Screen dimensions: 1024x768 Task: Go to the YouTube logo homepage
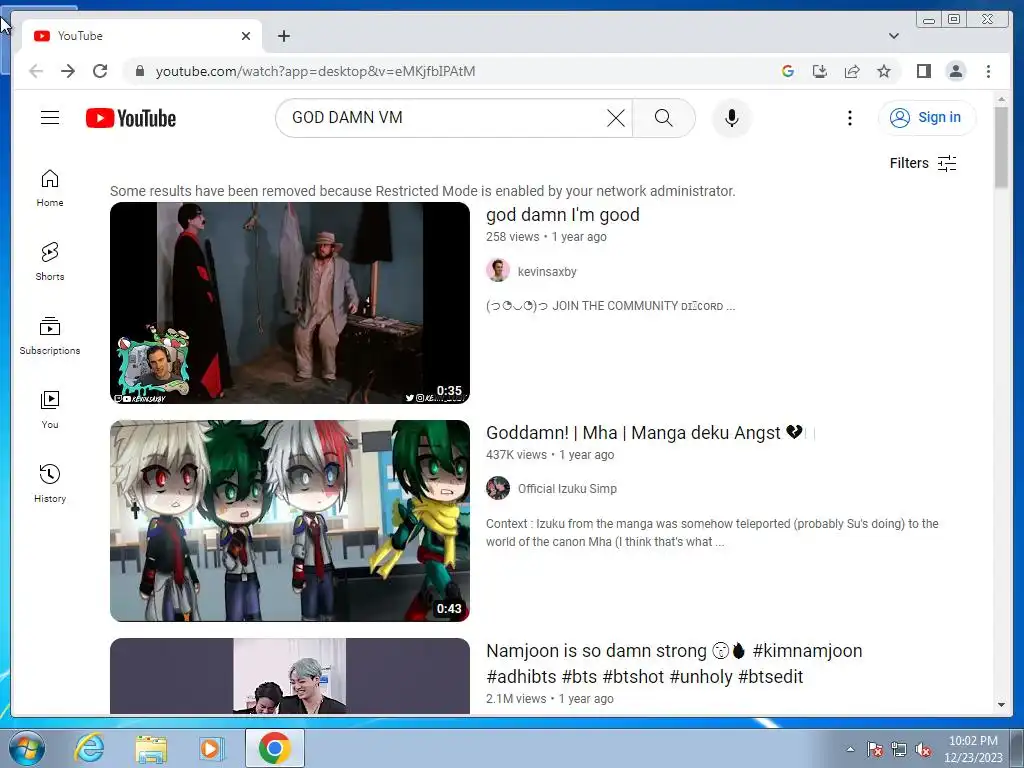coord(131,118)
